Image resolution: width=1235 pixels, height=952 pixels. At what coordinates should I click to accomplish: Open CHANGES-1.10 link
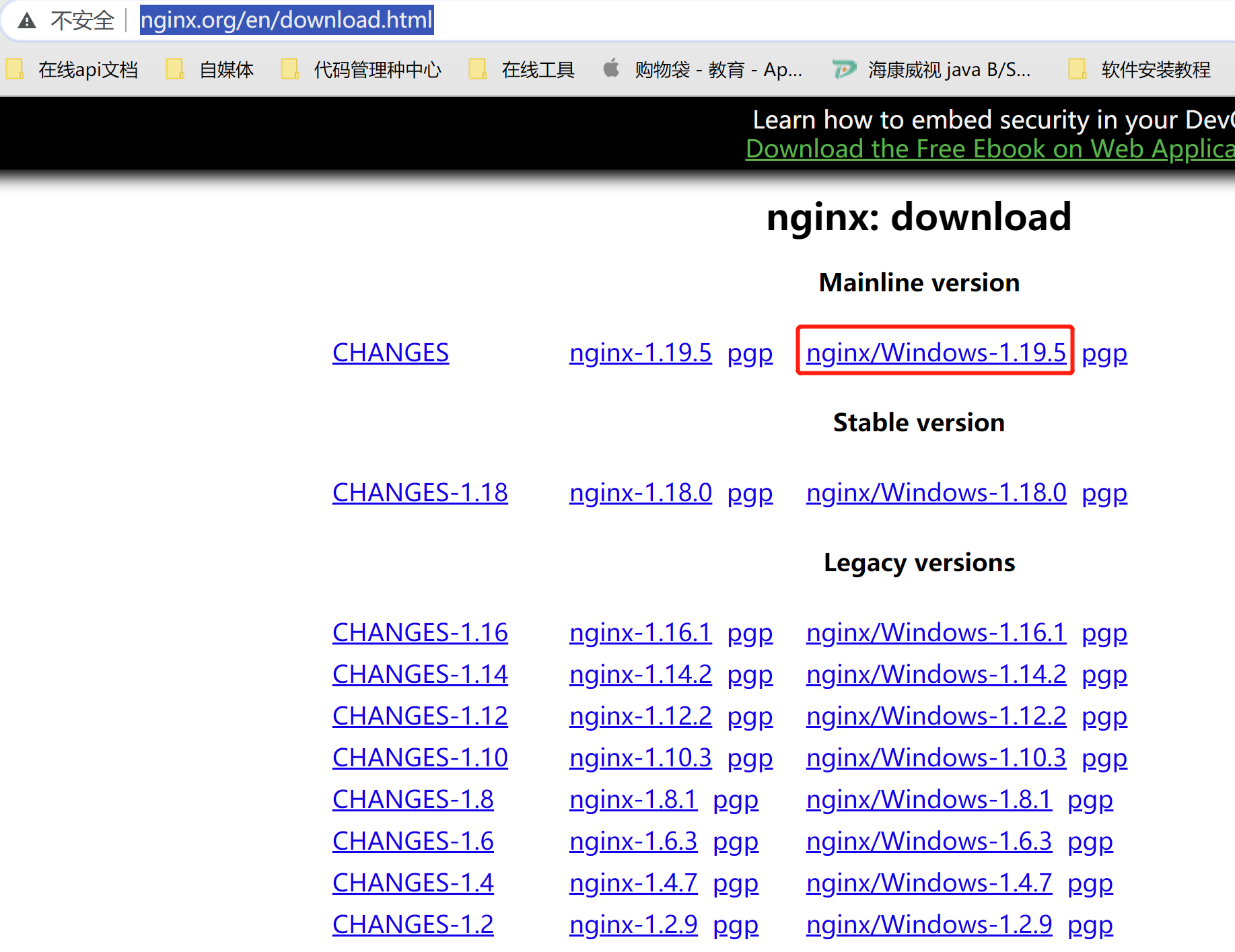pos(420,758)
